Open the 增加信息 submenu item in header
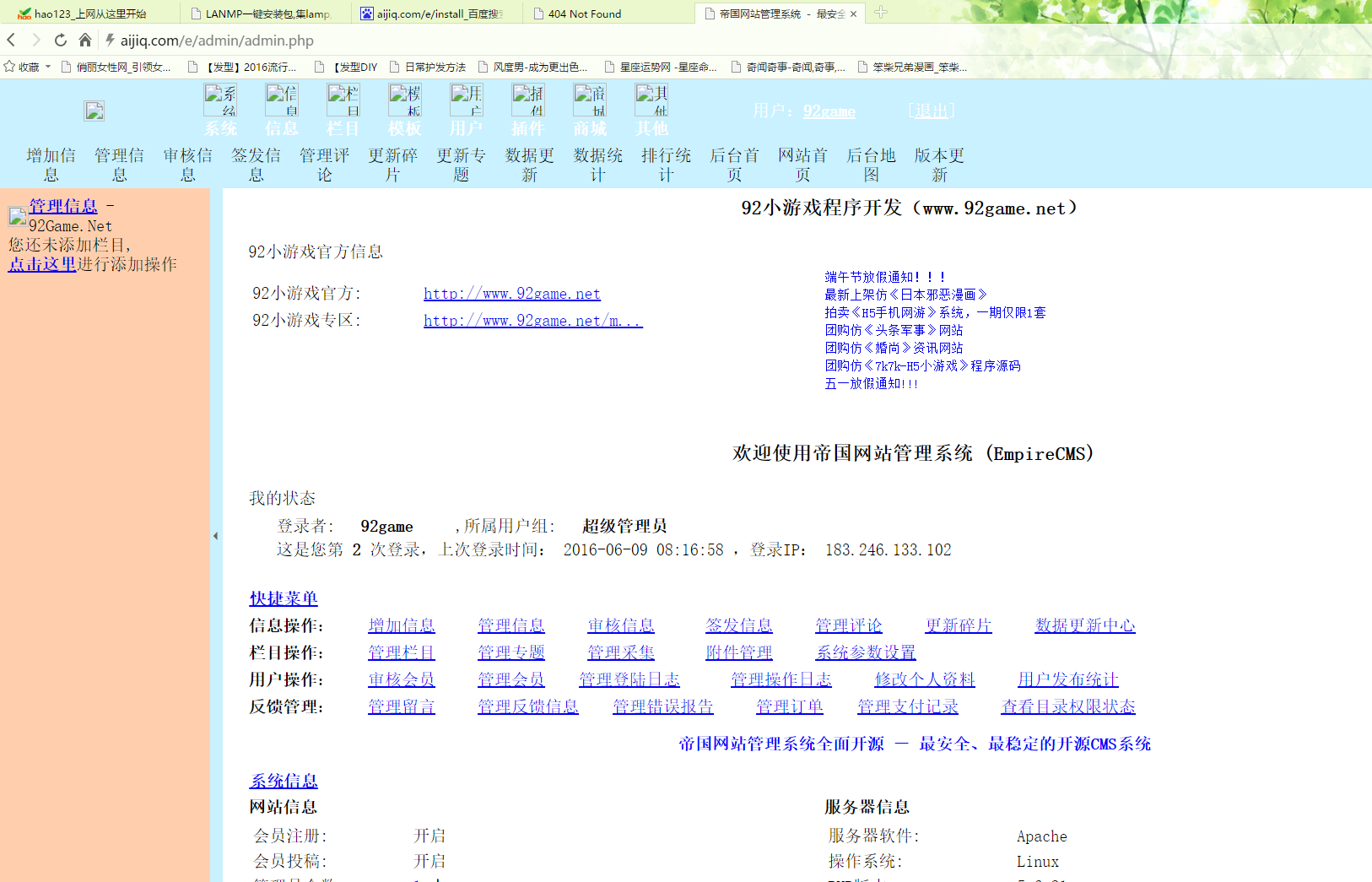 (x=51, y=165)
